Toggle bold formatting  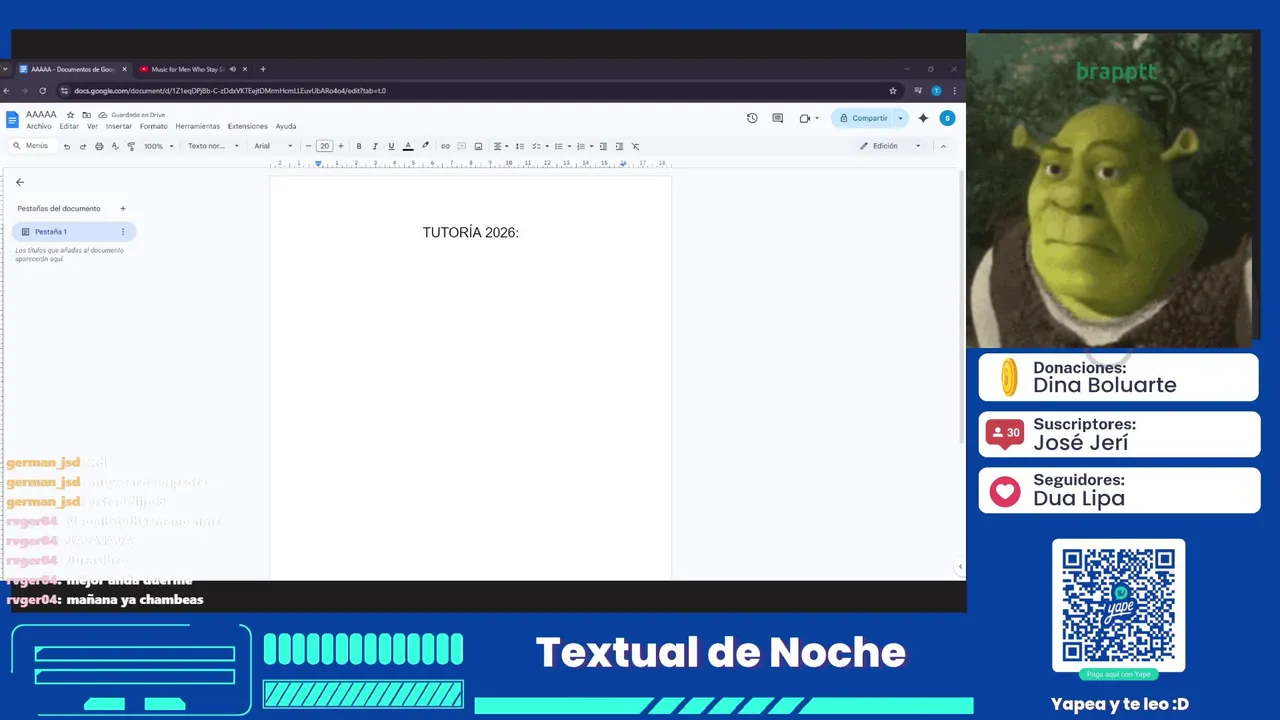pos(359,146)
